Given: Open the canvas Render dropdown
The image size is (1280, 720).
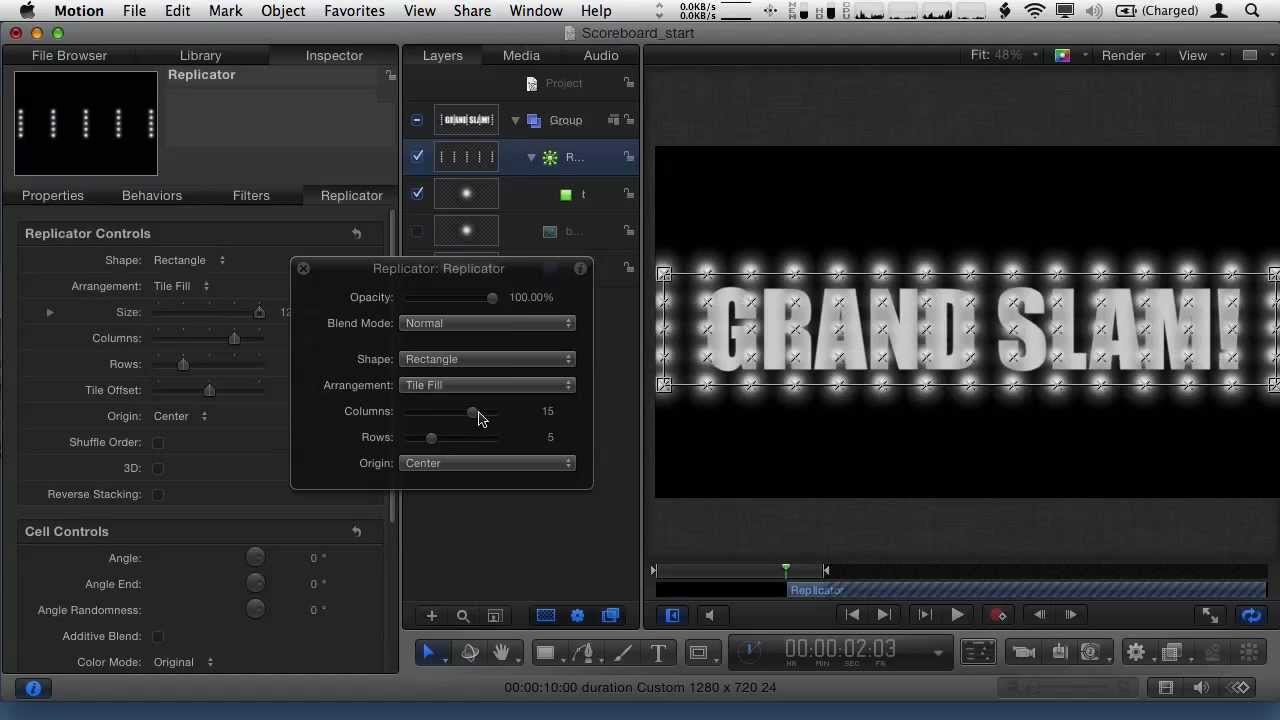Looking at the screenshot, I should click(x=1130, y=55).
